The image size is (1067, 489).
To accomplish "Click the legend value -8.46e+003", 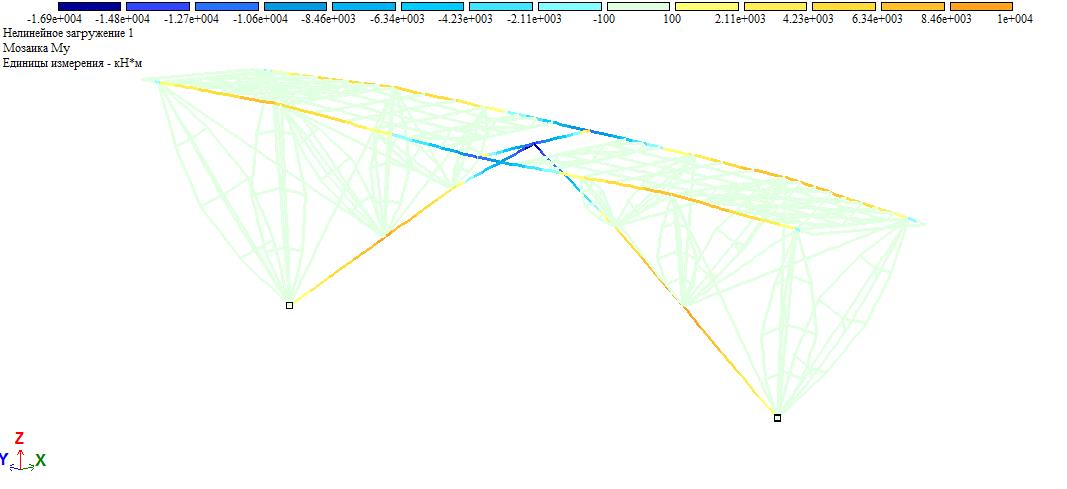I will point(328,19).
